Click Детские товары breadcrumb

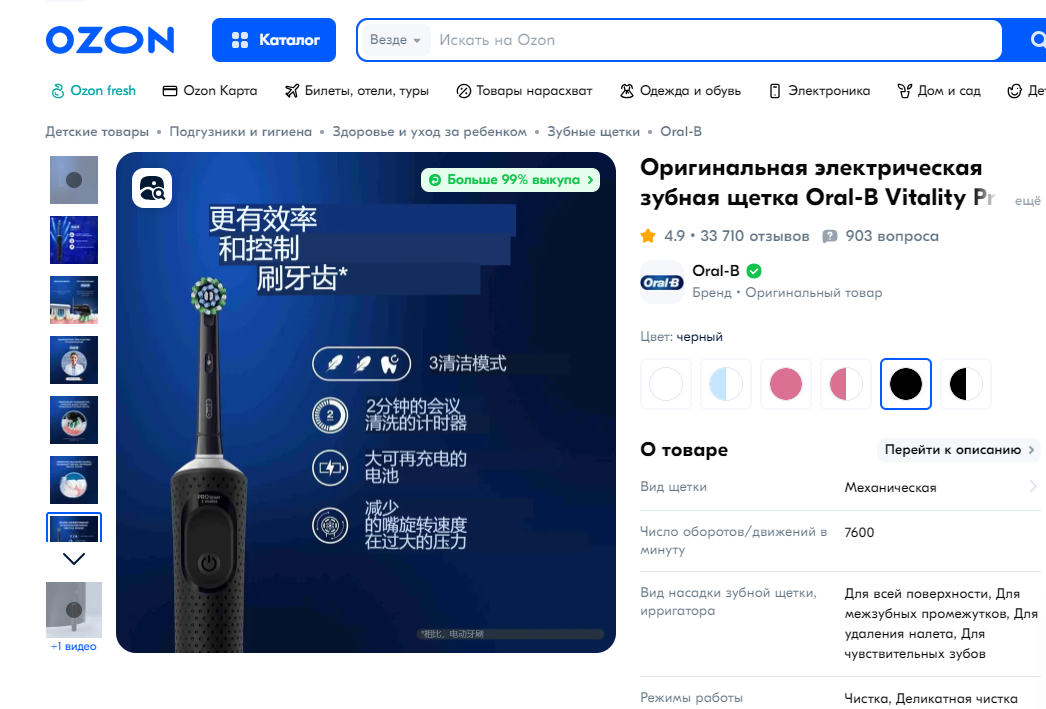pos(97,131)
